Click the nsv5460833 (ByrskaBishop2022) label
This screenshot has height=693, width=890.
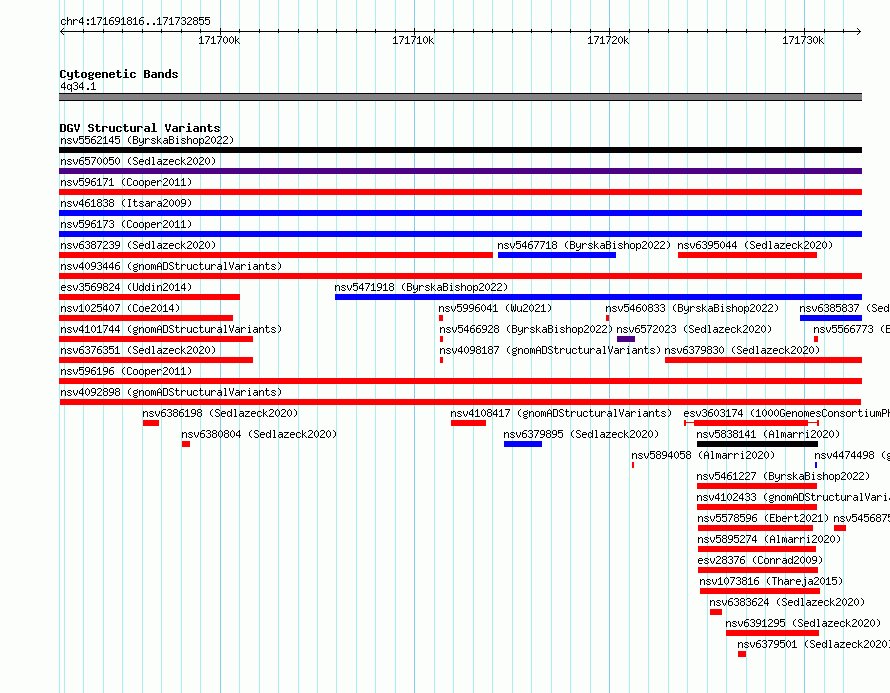(692, 308)
